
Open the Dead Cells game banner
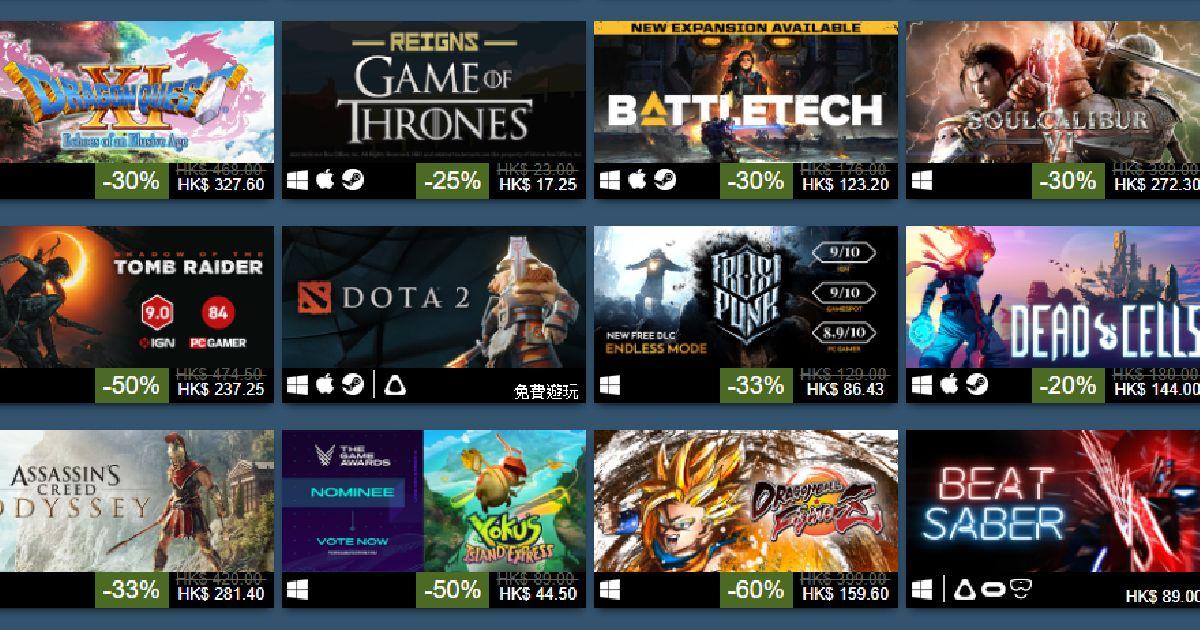tap(1053, 296)
